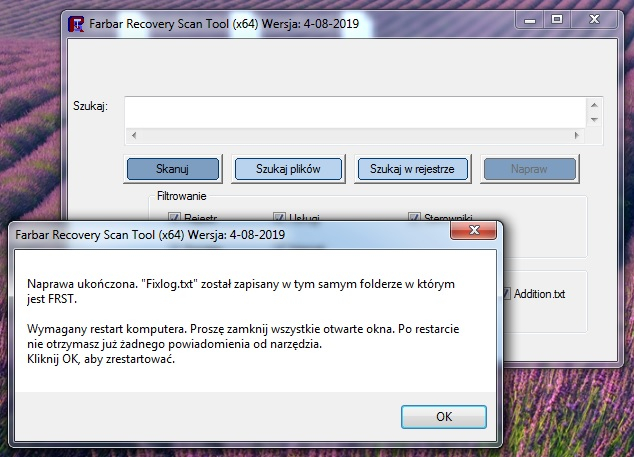Click the 'Naprawa ukończona' message text

click(x=241, y=291)
